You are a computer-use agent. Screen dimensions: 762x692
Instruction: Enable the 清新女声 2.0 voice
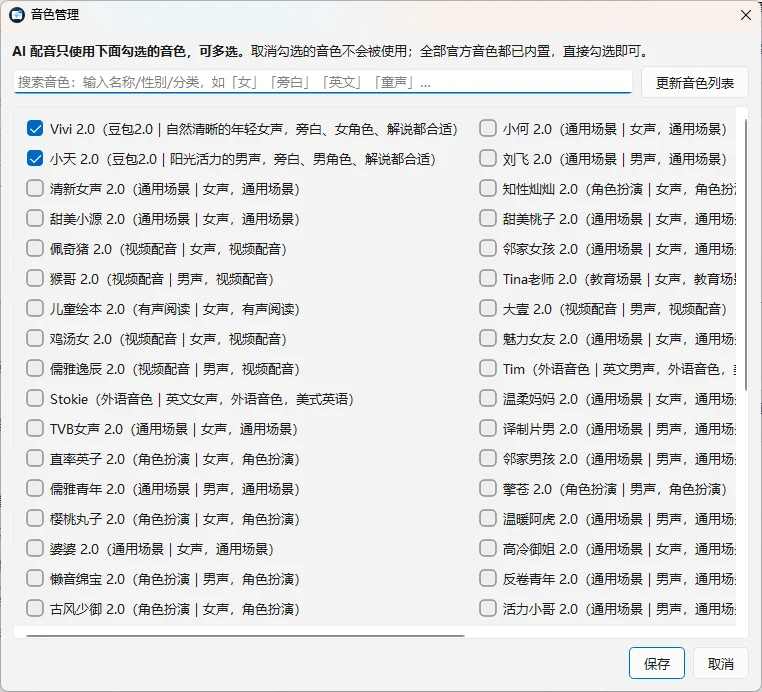[x=35, y=189]
